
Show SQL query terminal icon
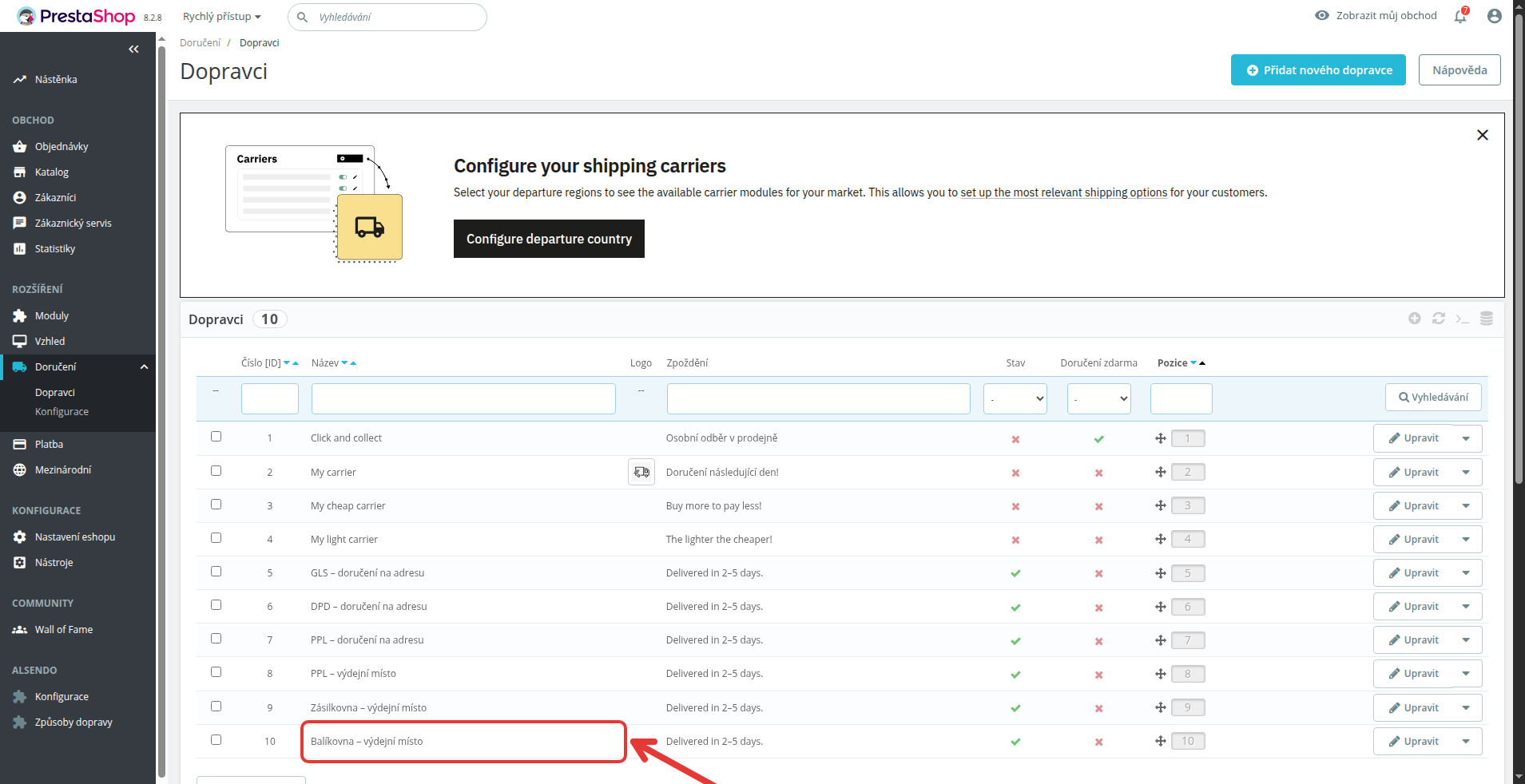click(x=1462, y=319)
